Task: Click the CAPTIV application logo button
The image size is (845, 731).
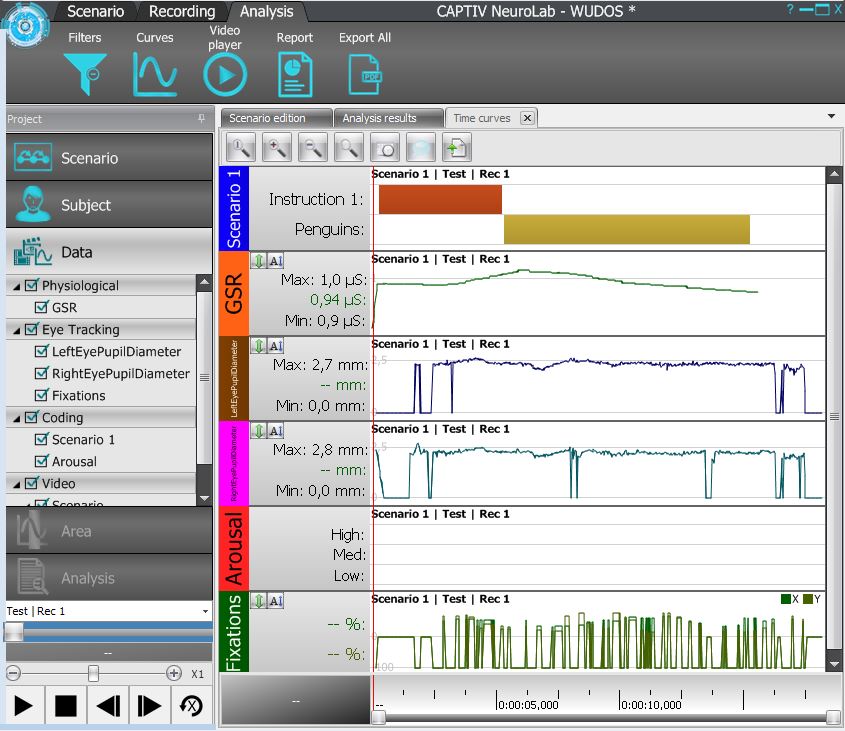Action: (25, 25)
